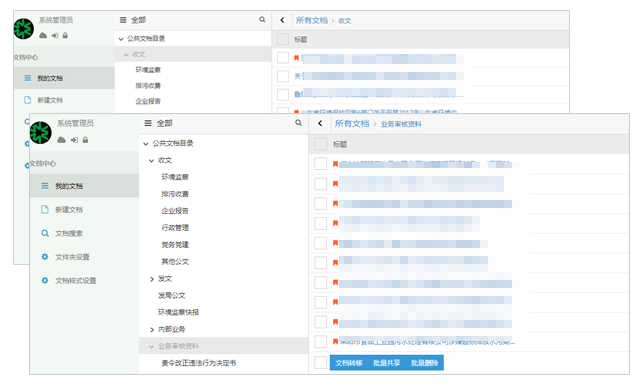This screenshot has height=388, width=640.
Task: Select the 环境监察 folder in the back window
Action: point(148,70)
